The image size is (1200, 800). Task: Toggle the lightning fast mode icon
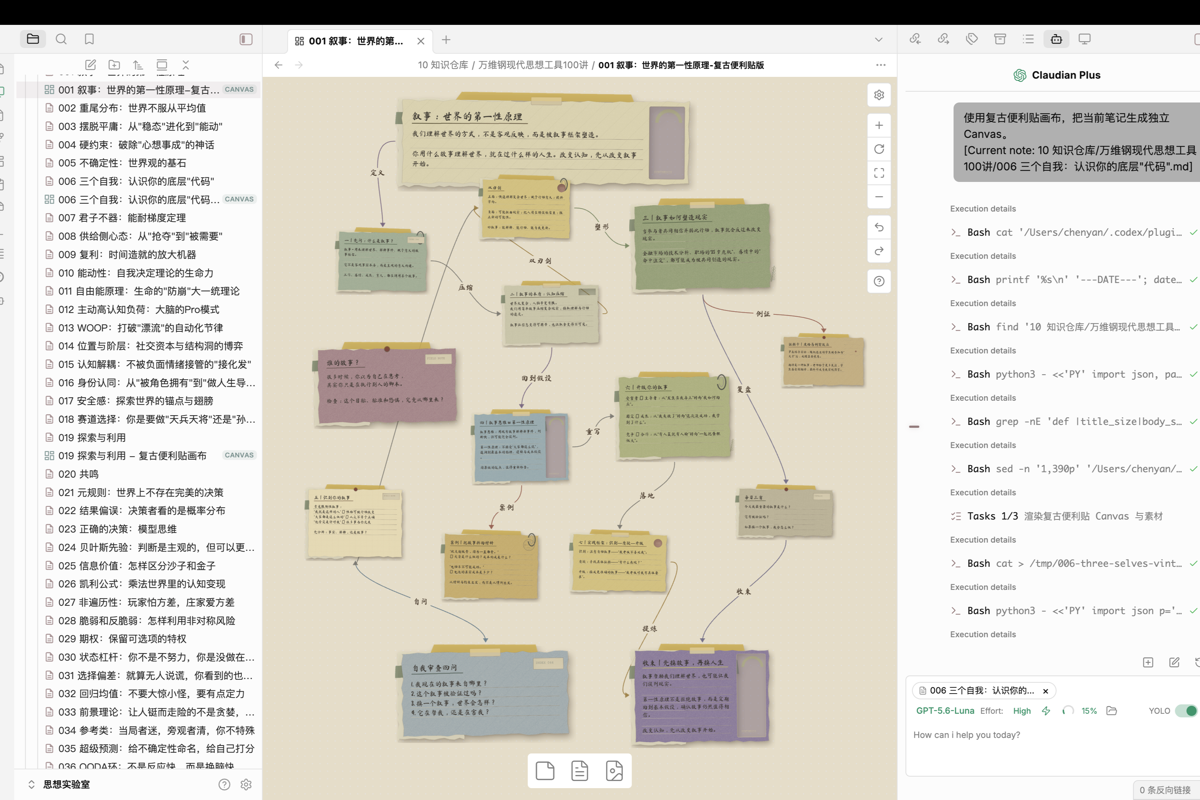click(x=1046, y=711)
